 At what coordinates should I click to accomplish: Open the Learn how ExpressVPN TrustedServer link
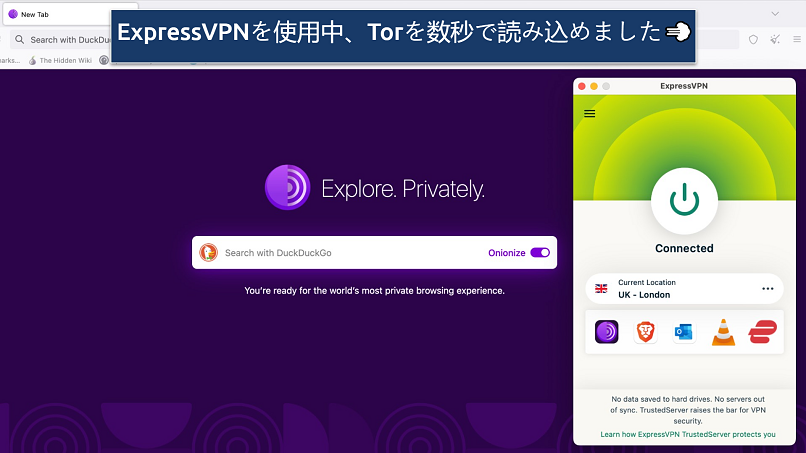[x=687, y=435]
